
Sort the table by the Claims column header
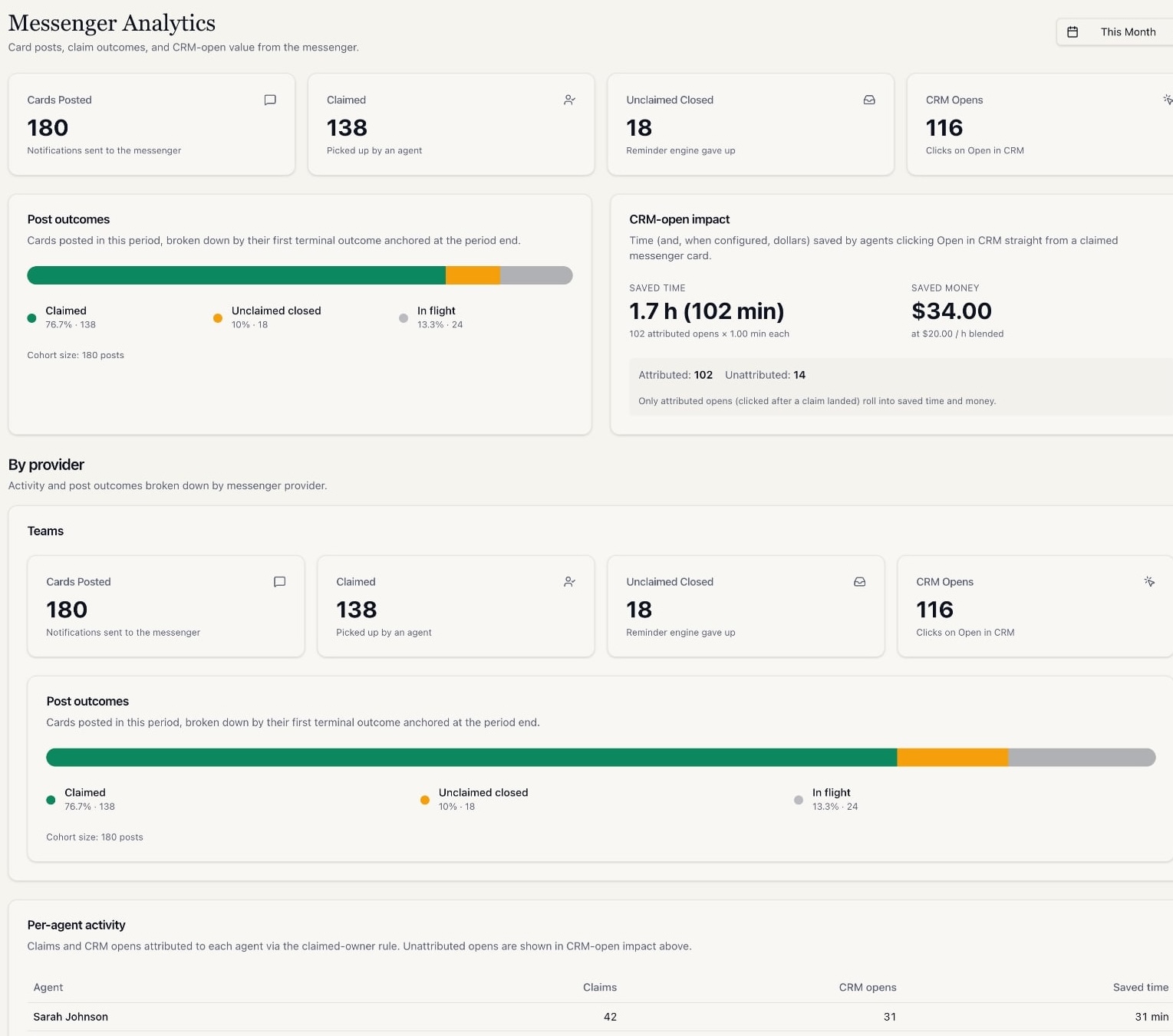(600, 987)
